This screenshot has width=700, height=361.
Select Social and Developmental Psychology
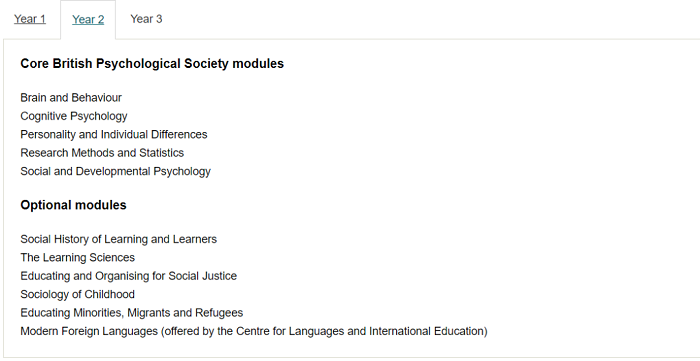click(115, 171)
